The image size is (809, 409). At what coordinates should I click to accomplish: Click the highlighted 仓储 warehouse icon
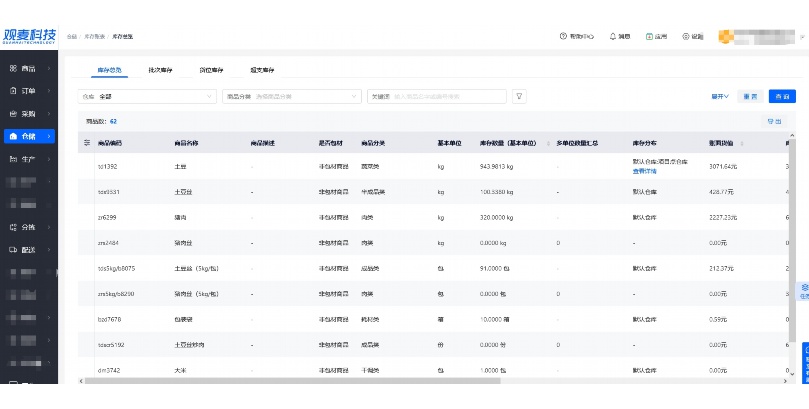[13, 136]
